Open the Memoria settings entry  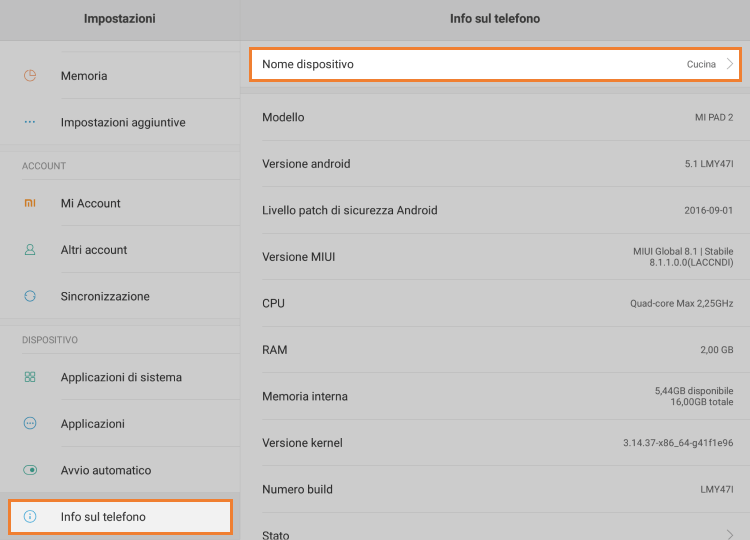(x=120, y=76)
